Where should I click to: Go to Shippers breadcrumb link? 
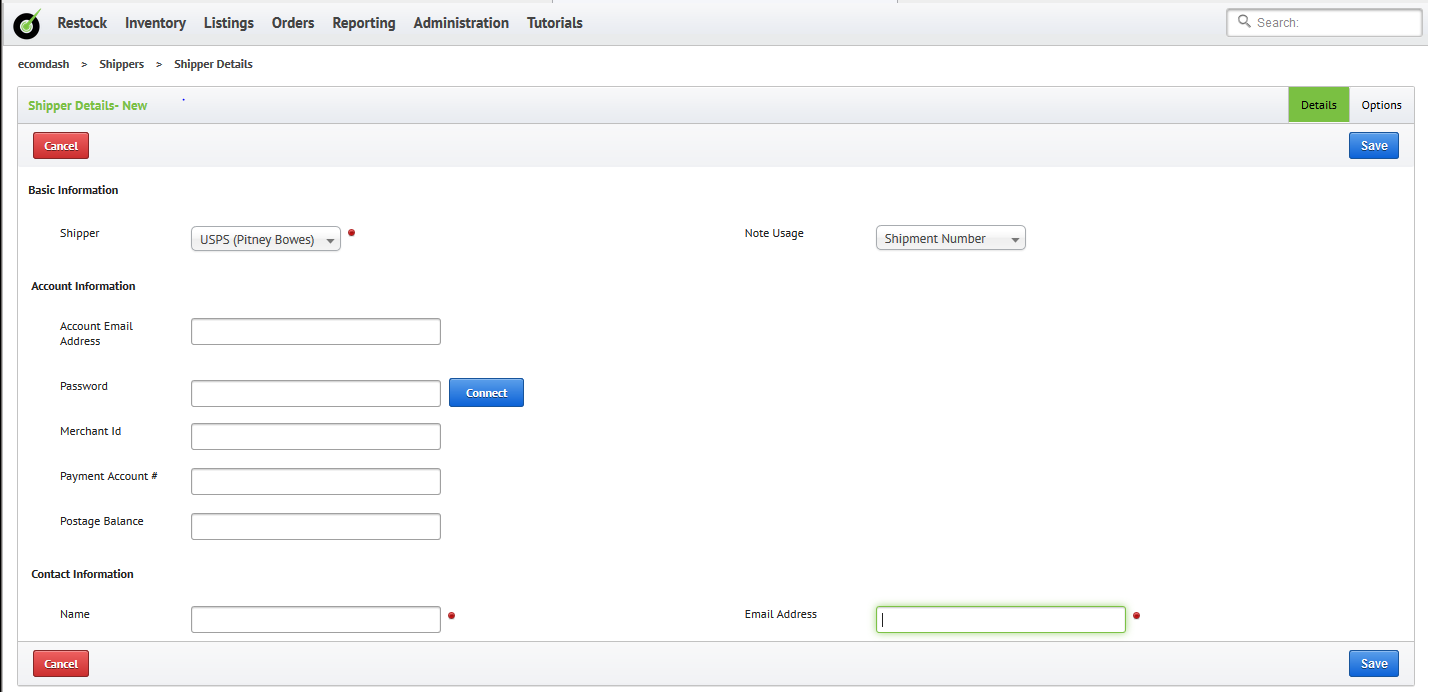click(x=122, y=64)
